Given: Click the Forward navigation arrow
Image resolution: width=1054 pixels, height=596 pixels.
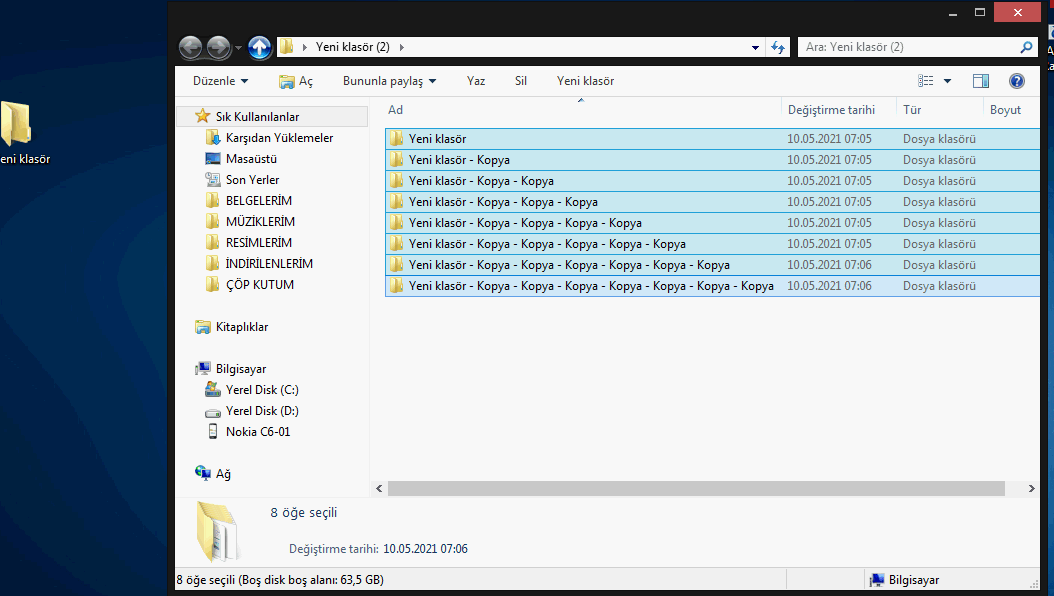Looking at the screenshot, I should 218,47.
